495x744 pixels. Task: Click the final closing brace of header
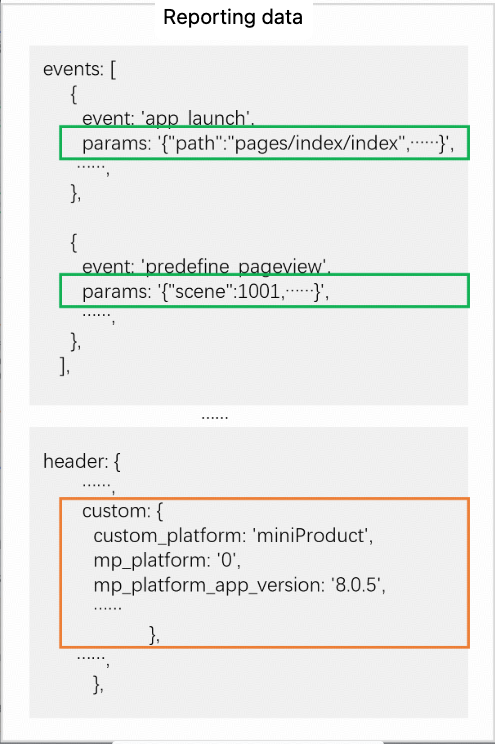[x=98, y=684]
